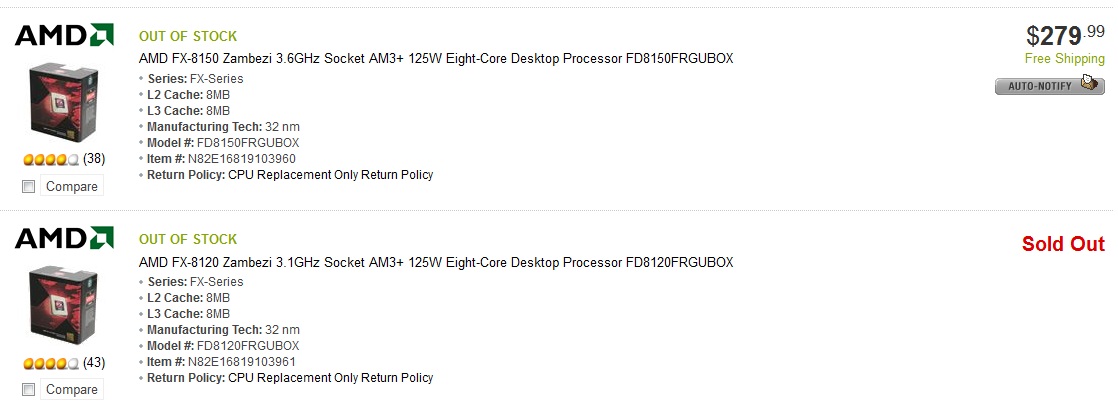This screenshot has width=1118, height=407.
Task: Click AMD logo above FX-8150 listing
Action: point(64,35)
